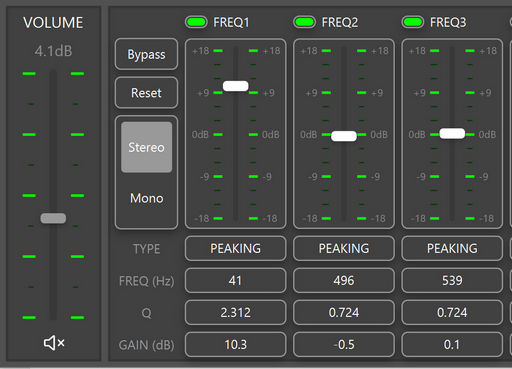Toggle the FREQ1 band green indicator

[196, 22]
